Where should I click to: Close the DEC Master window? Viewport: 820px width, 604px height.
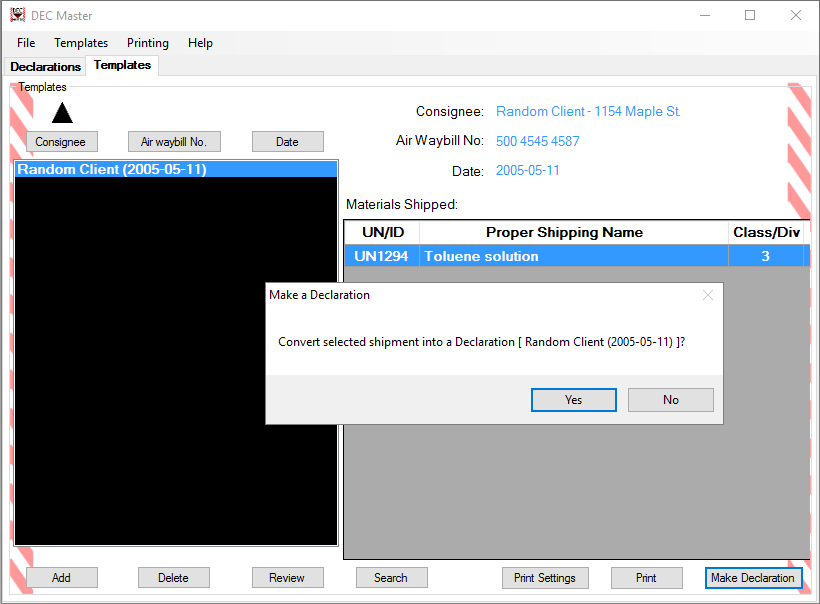796,15
